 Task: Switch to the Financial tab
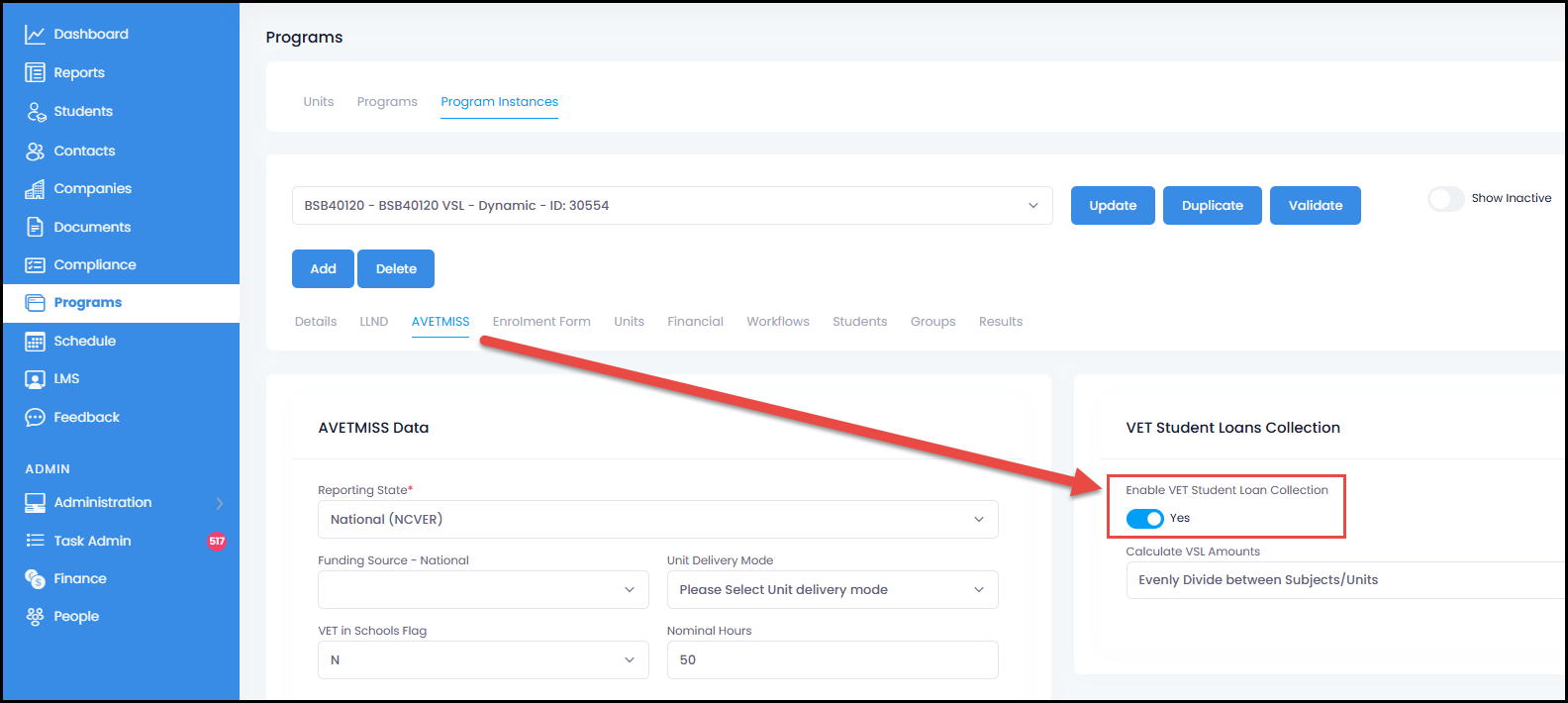tap(695, 322)
